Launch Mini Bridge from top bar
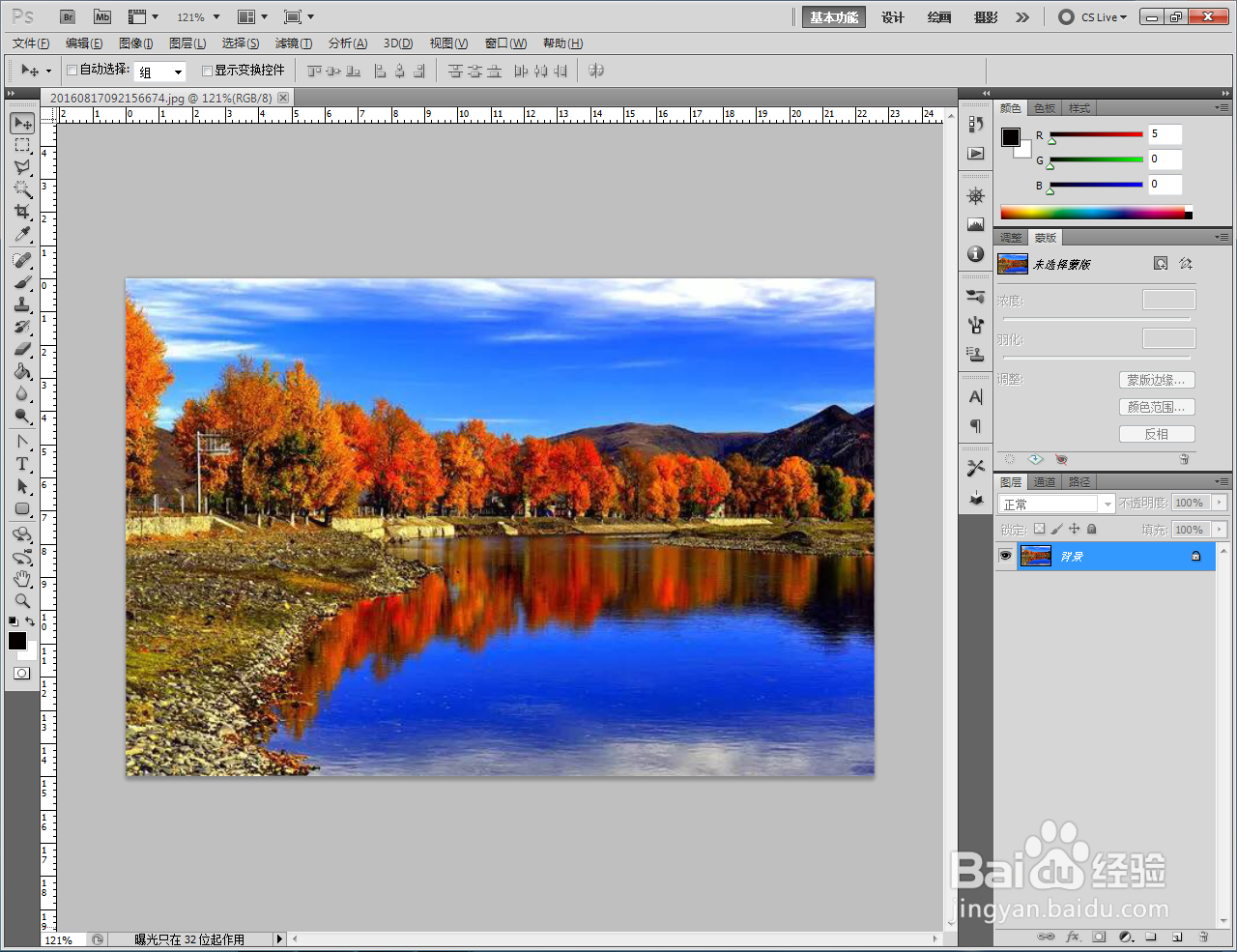The width and height of the screenshot is (1237, 952). [102, 17]
